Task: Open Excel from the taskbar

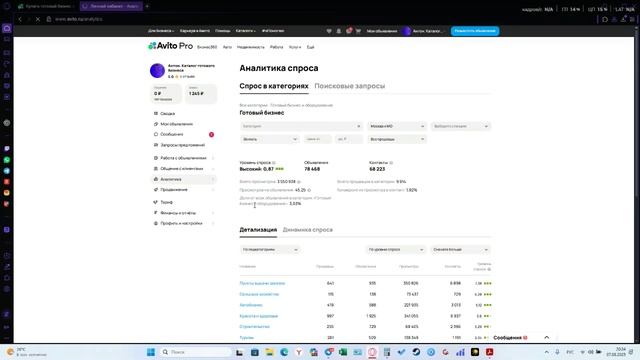Action: pyautogui.click(x=343, y=352)
